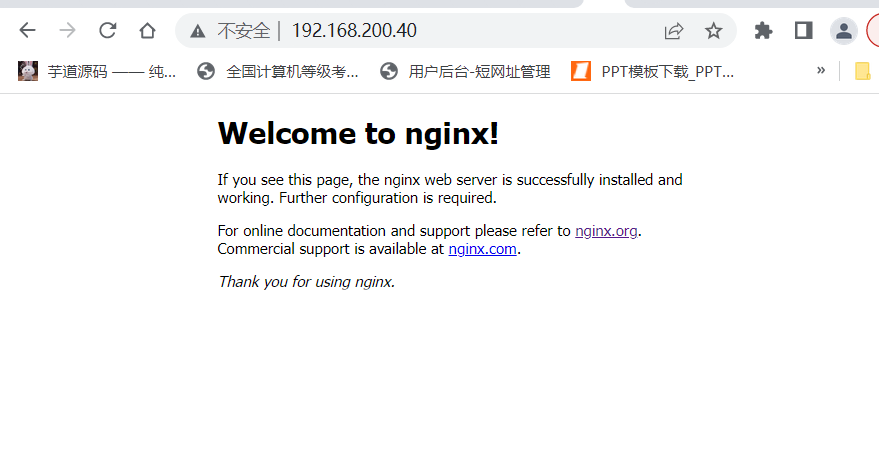This screenshot has height=460, width=879.
Task: Bookmark this page with the star
Action: pyautogui.click(x=714, y=30)
